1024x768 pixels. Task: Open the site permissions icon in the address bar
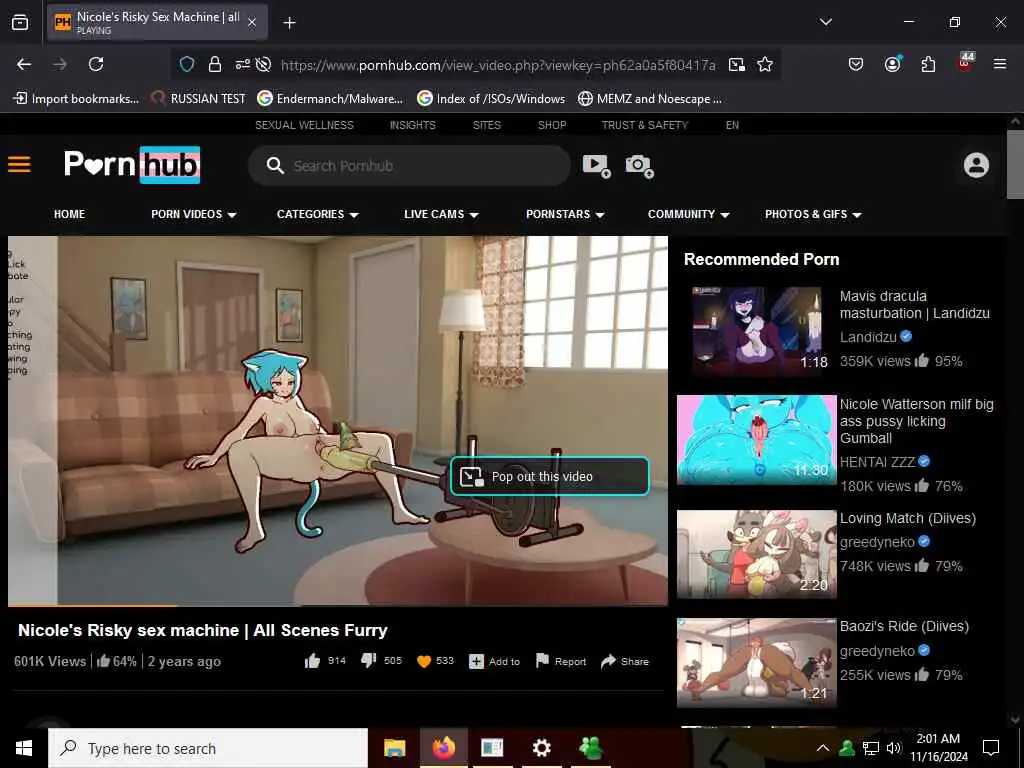click(x=242, y=64)
